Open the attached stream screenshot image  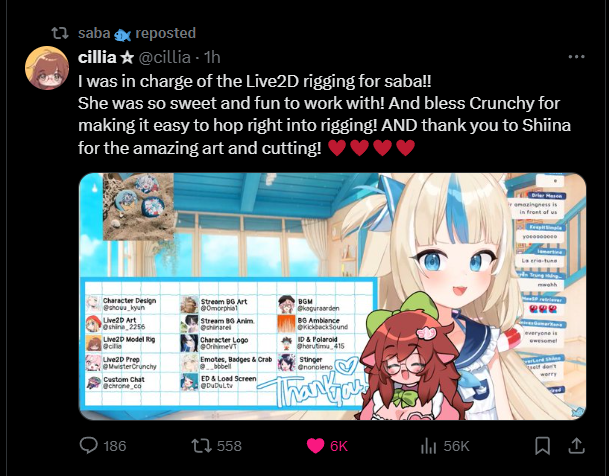[x=332, y=296]
